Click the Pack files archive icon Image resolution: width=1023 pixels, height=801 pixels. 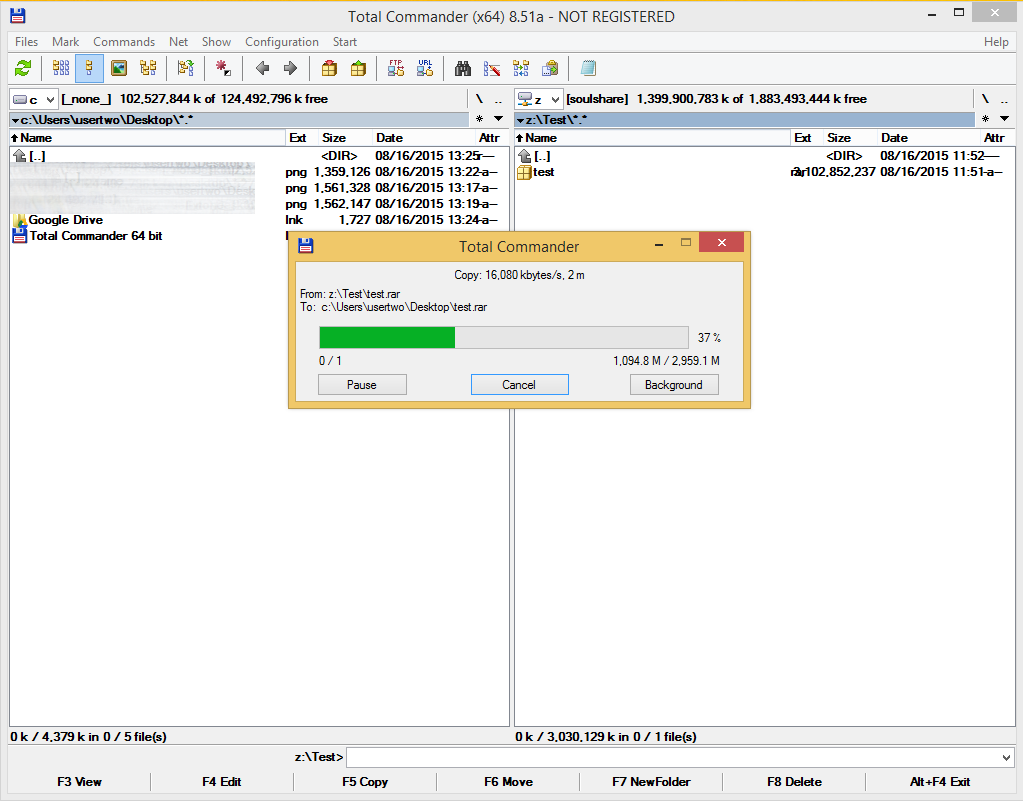(x=329, y=68)
